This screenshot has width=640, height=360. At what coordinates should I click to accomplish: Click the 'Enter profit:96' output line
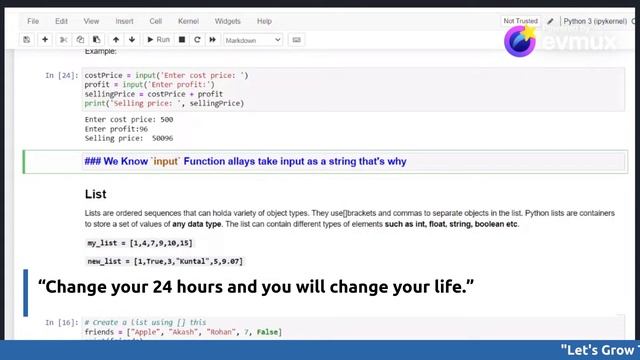click(116, 129)
